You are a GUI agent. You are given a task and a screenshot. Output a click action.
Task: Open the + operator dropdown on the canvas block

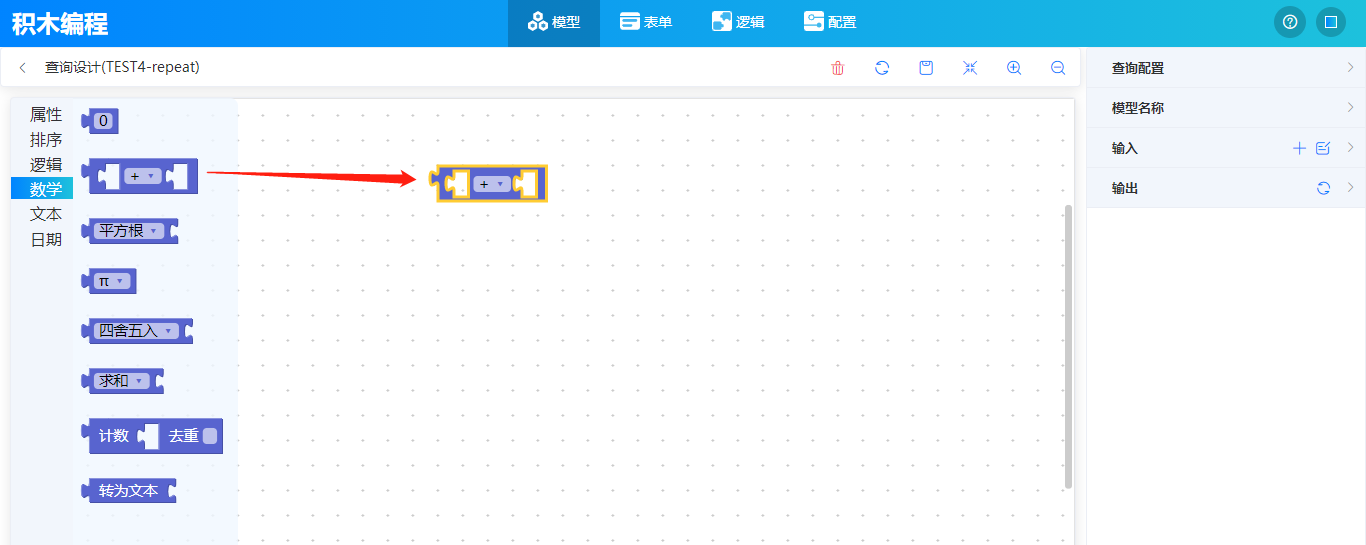(493, 184)
